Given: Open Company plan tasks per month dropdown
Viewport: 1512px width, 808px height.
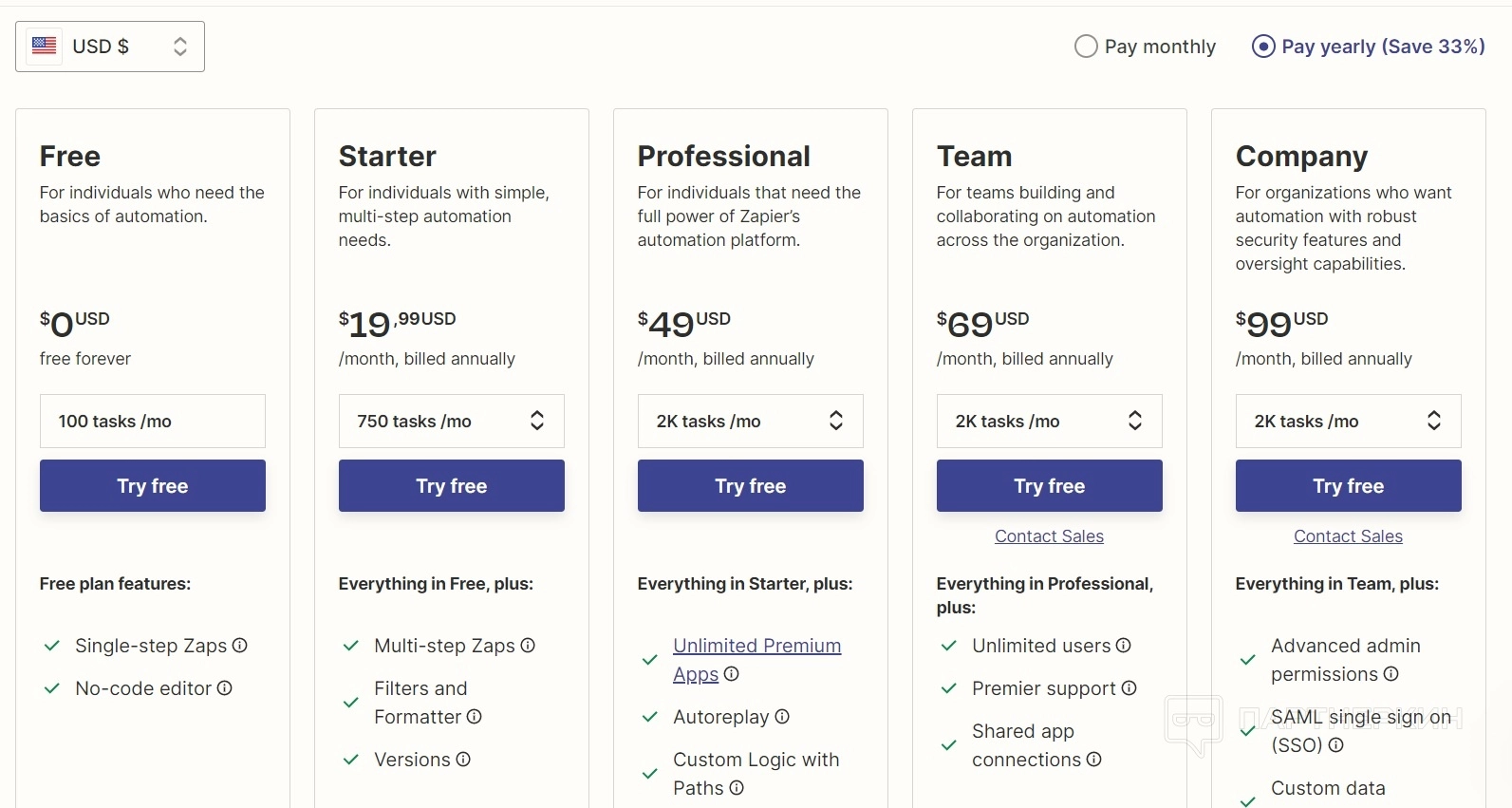Looking at the screenshot, I should coord(1348,421).
